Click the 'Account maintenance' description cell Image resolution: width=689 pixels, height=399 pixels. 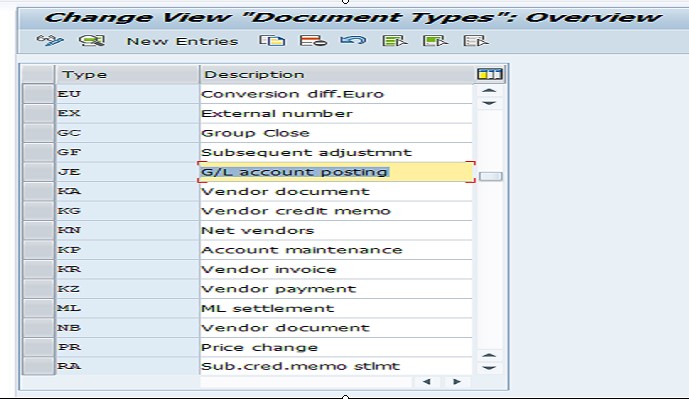336,250
